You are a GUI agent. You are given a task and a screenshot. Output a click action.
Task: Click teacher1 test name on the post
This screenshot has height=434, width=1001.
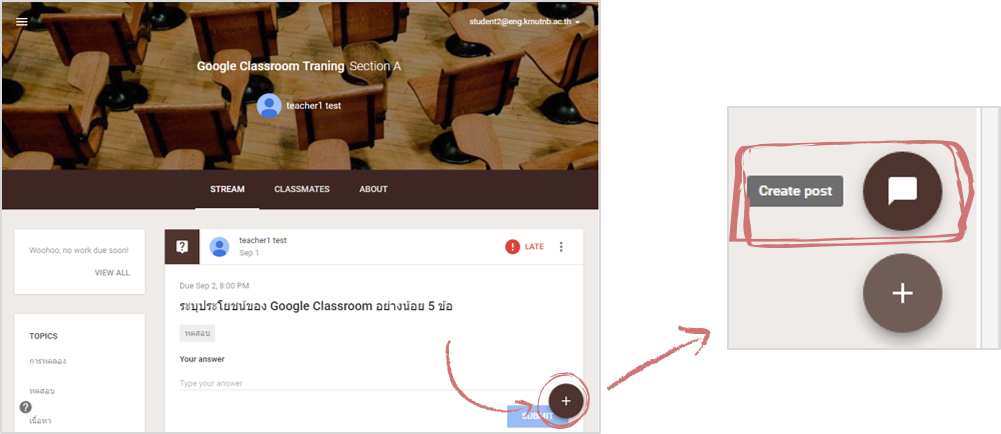pos(263,240)
